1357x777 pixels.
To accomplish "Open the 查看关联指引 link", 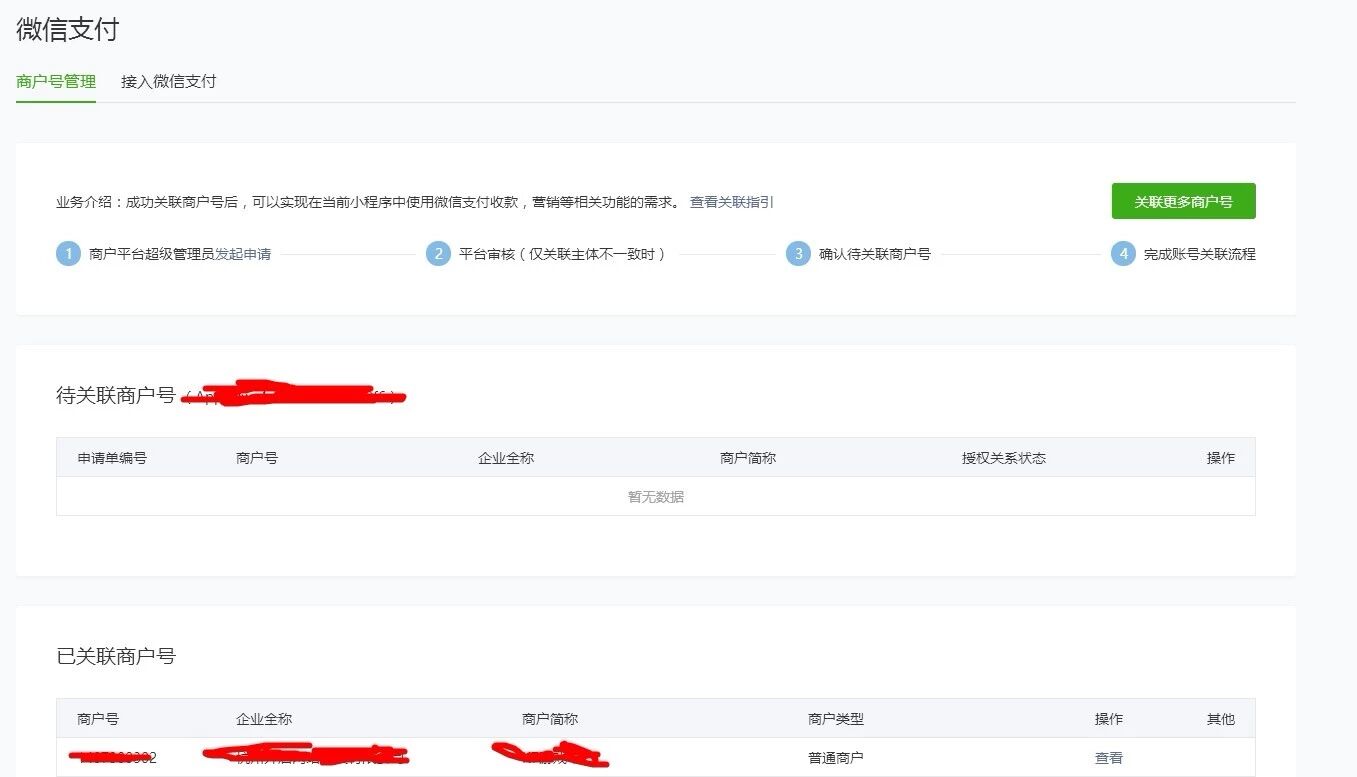I will pyautogui.click(x=731, y=202).
